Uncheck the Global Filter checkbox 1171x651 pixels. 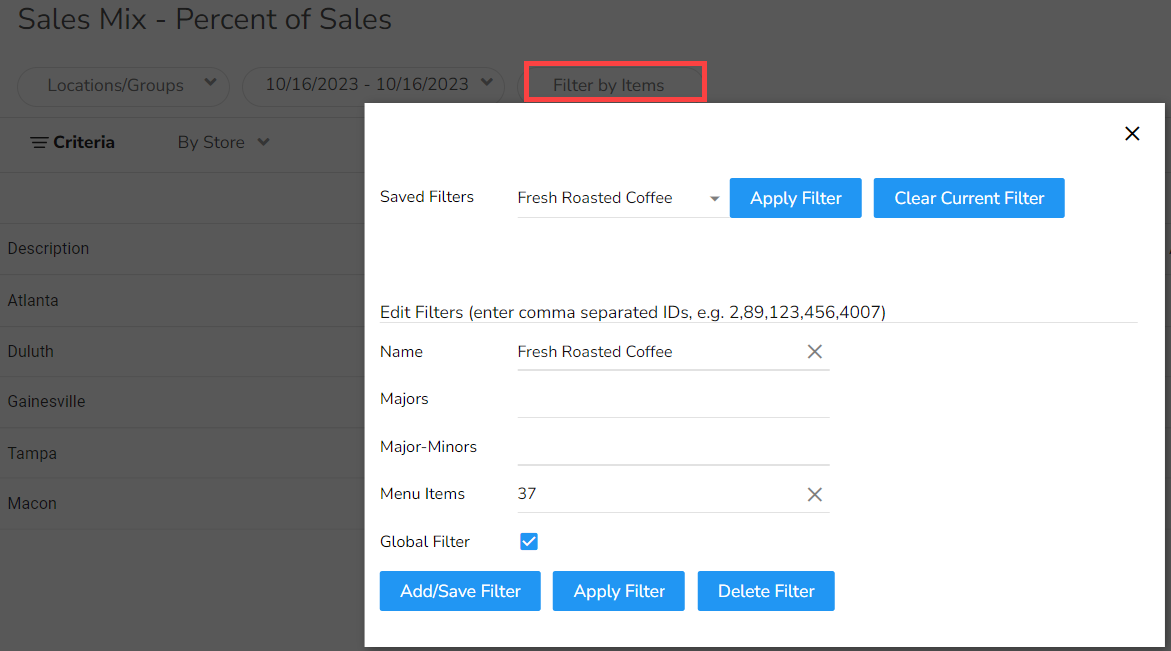point(529,542)
